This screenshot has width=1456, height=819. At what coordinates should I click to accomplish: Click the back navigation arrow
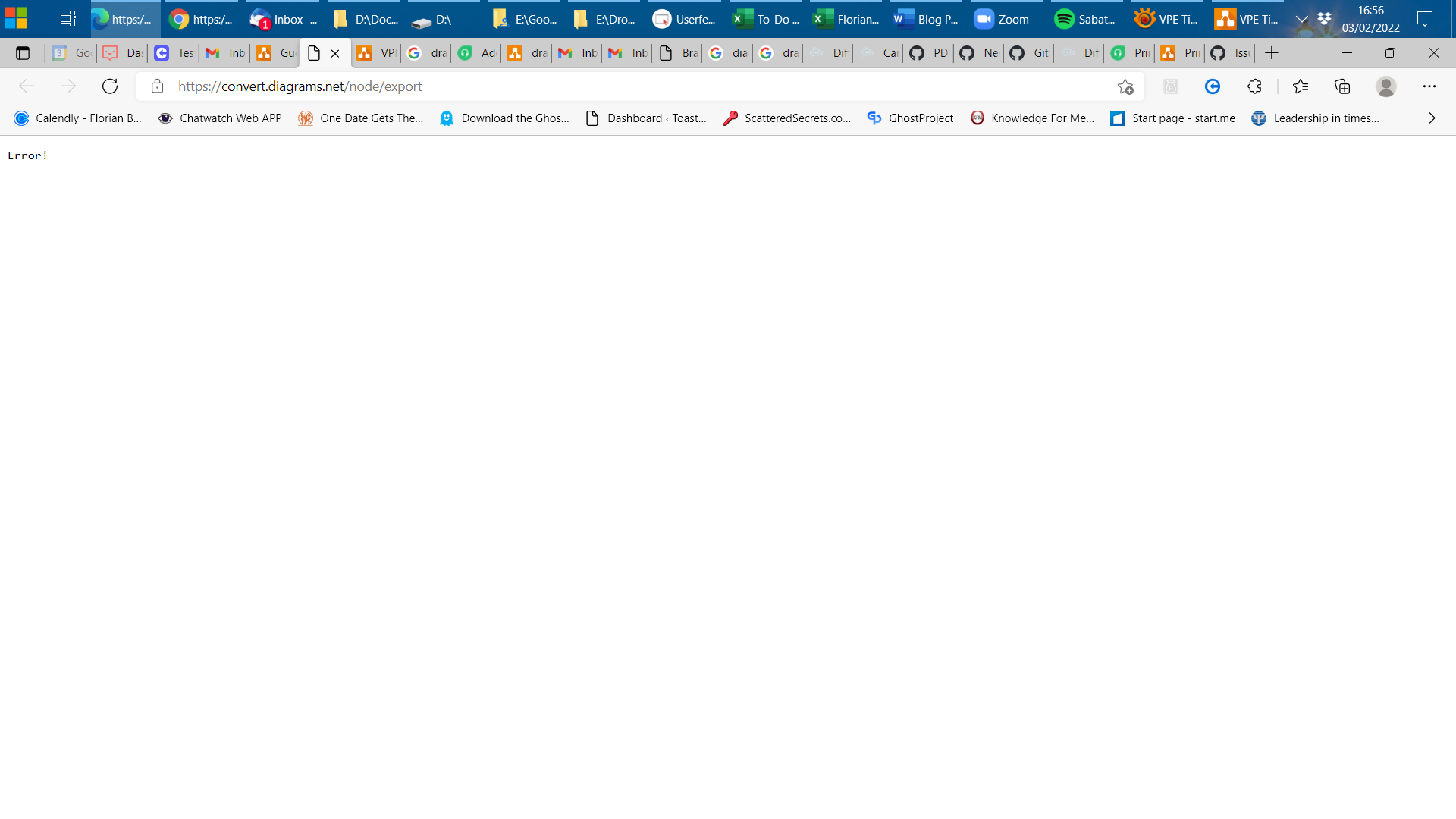coord(27,86)
